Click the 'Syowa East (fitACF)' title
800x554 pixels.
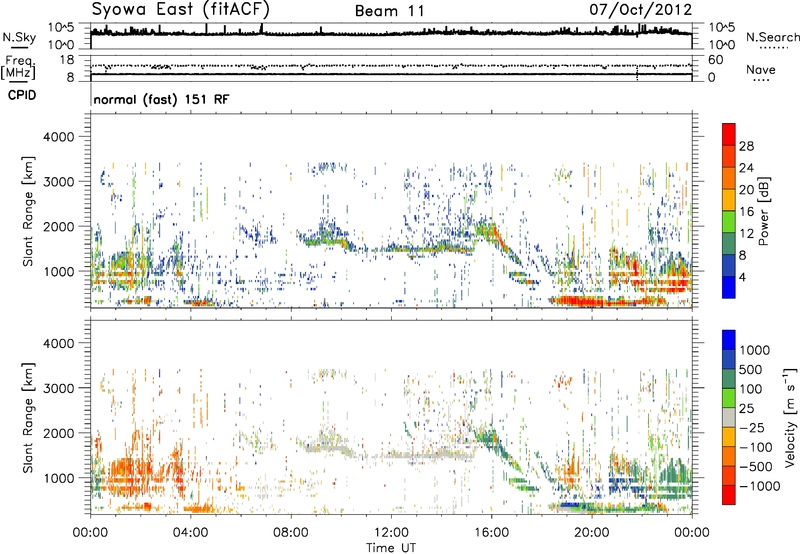coord(180,10)
